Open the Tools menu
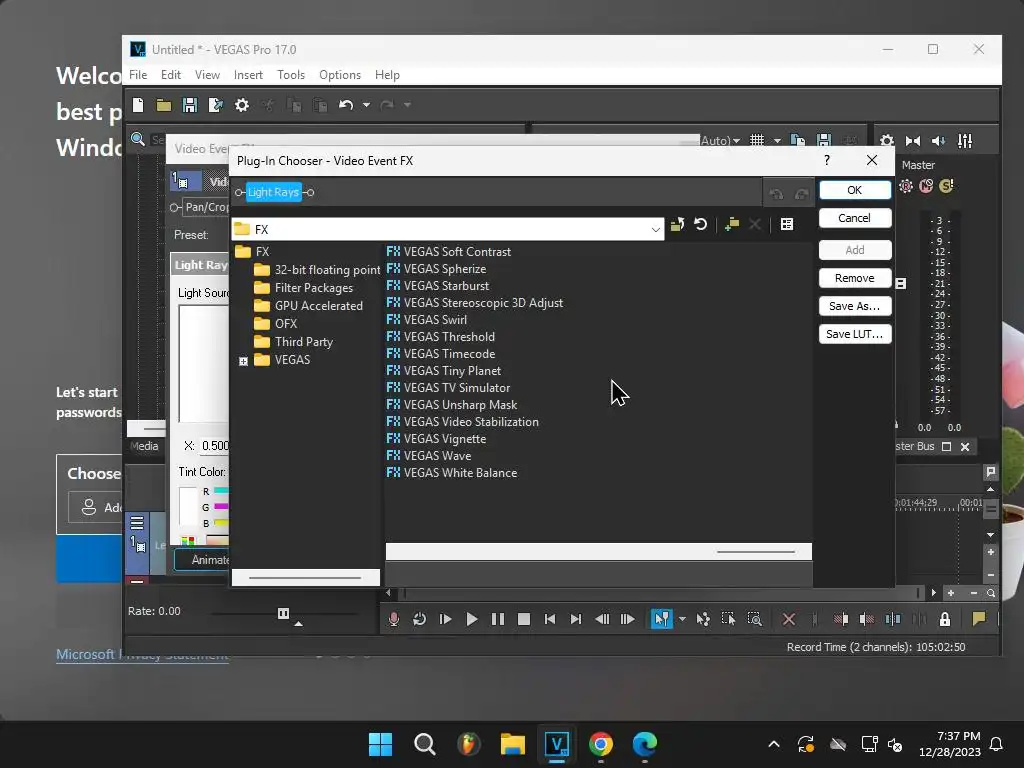The image size is (1024, 768). point(291,75)
